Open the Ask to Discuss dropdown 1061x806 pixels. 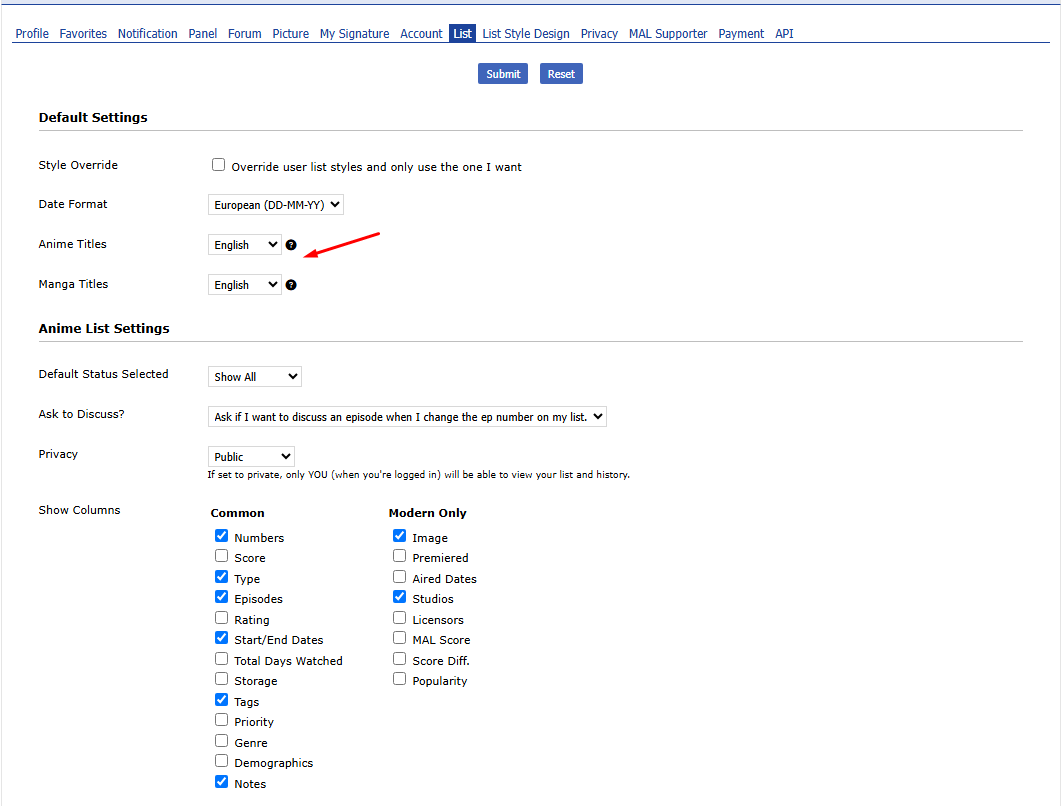click(407, 417)
